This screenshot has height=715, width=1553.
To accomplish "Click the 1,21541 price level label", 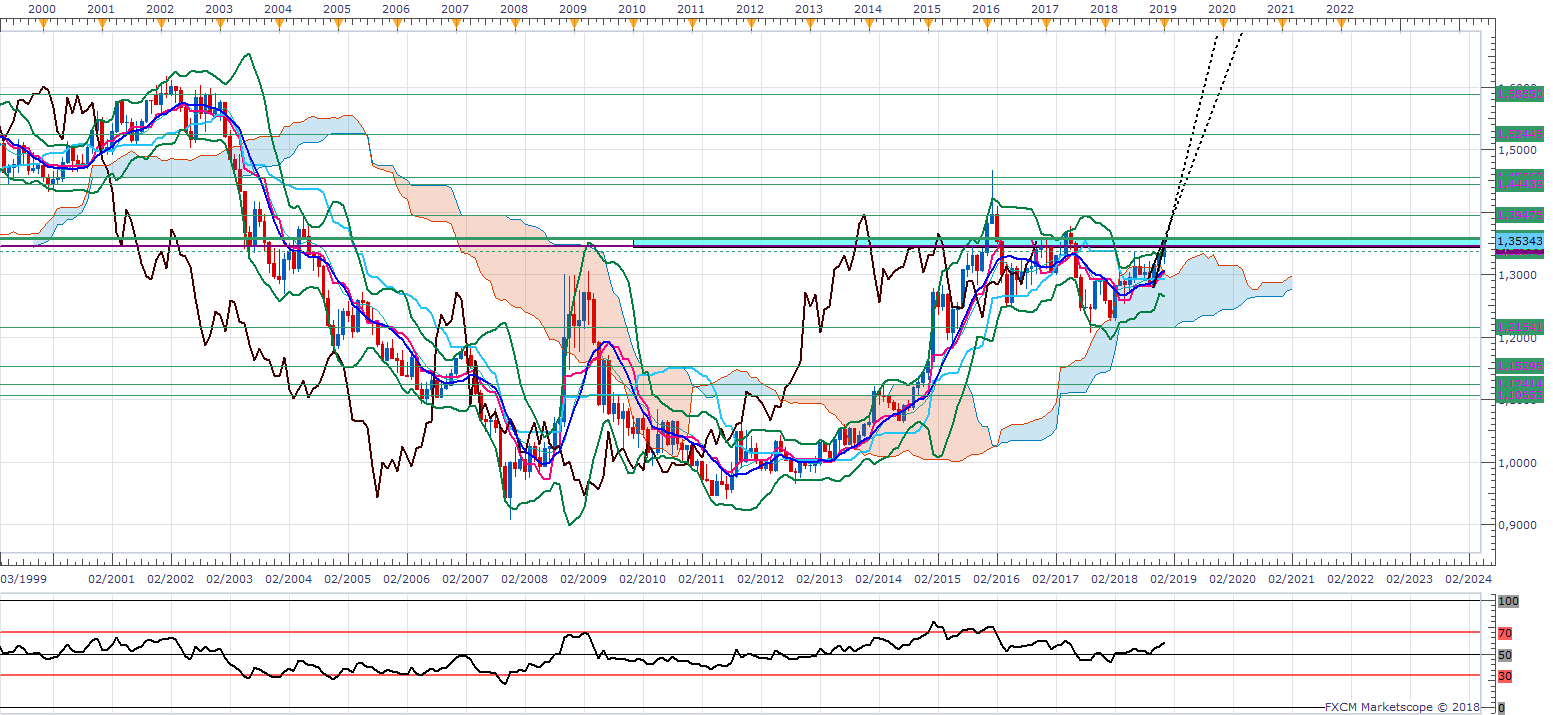I will coord(1519,327).
